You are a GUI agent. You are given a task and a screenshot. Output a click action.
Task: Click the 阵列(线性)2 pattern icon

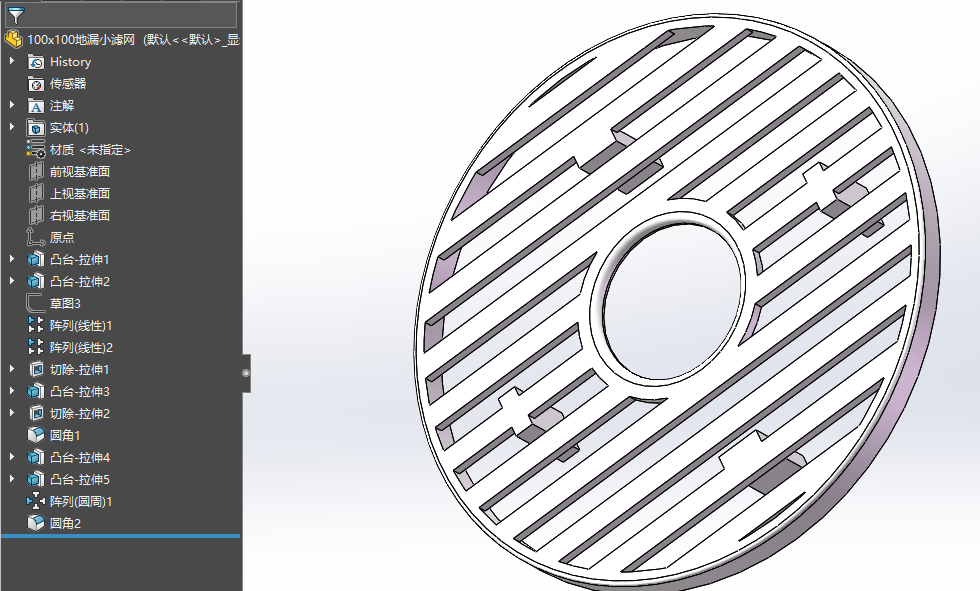[36, 347]
